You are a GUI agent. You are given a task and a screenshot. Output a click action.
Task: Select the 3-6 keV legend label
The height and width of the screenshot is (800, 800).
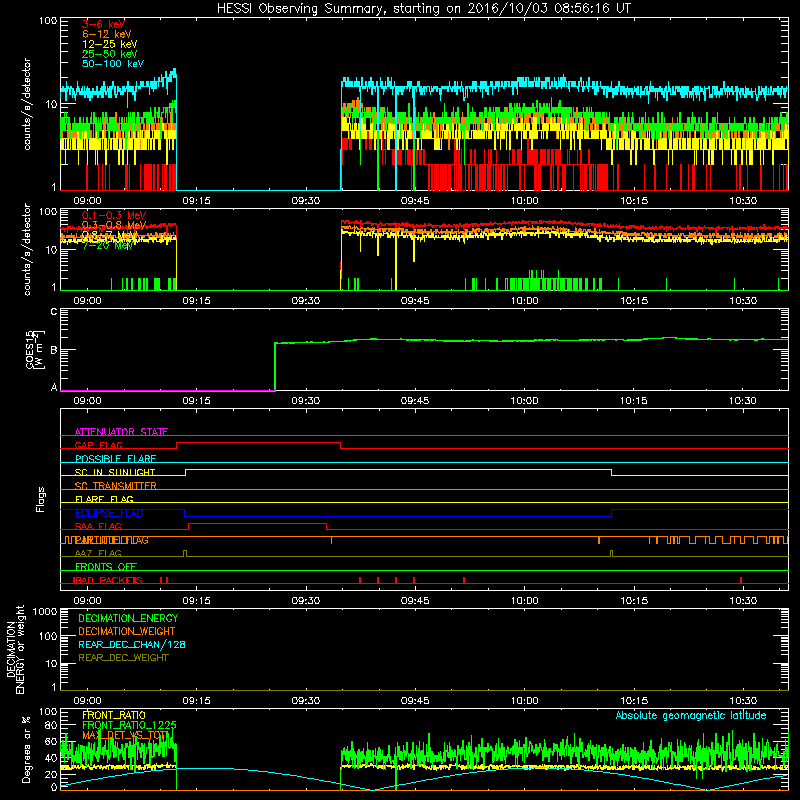coord(103,24)
